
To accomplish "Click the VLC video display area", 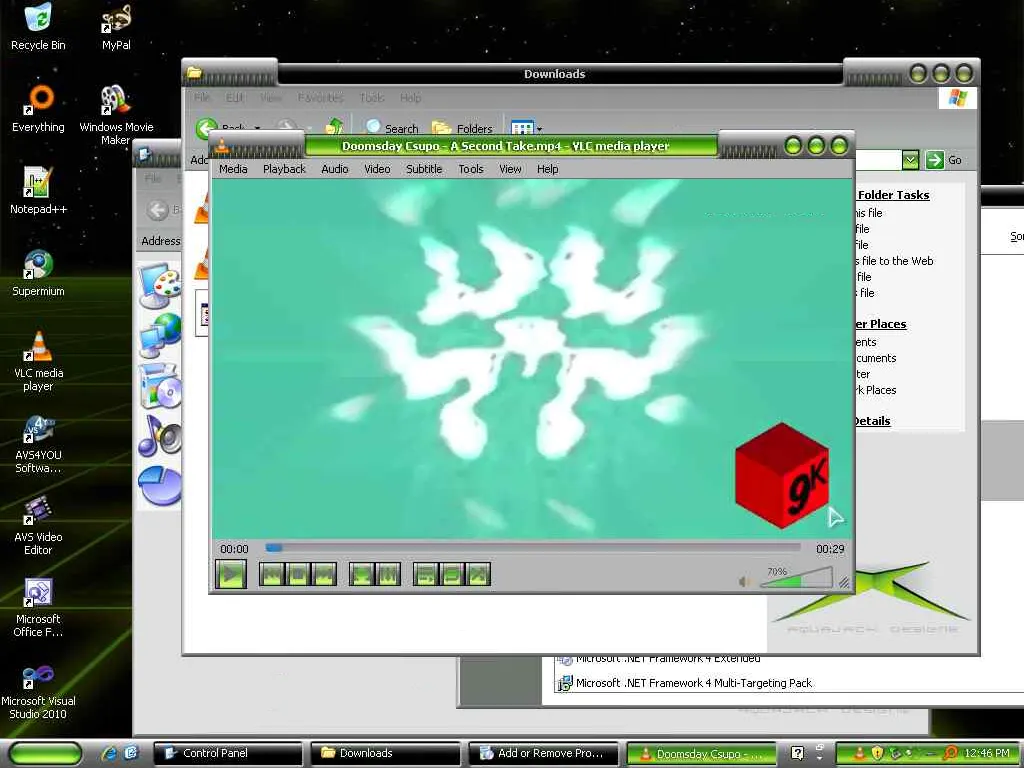I will click(532, 359).
